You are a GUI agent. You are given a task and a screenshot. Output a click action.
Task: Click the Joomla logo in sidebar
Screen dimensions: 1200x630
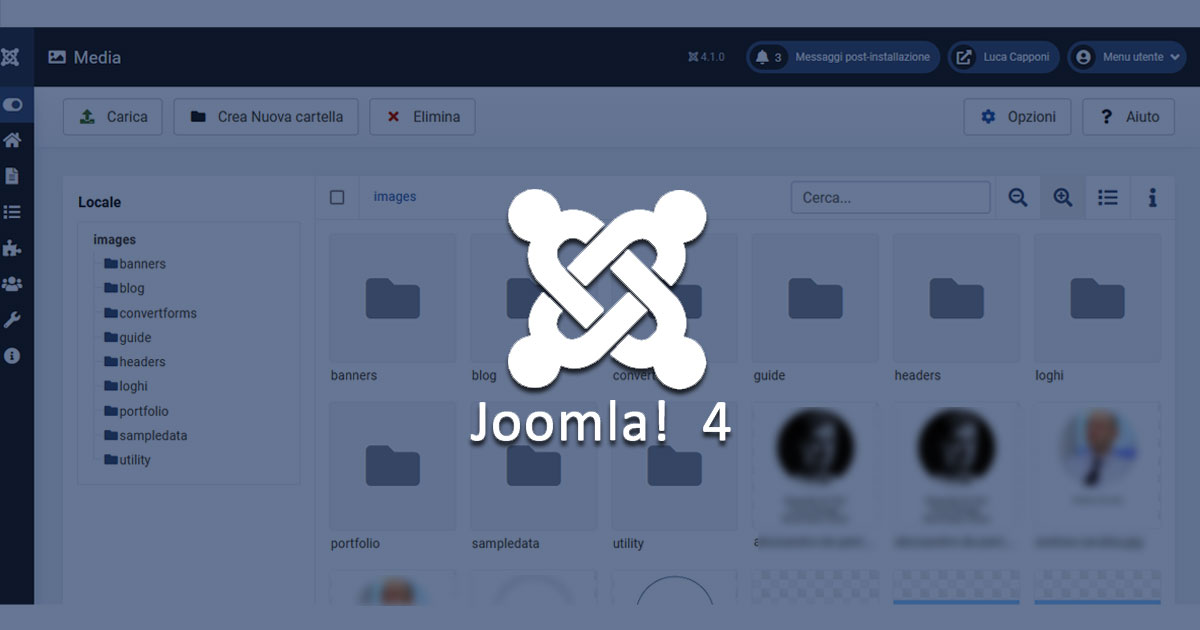click(11, 57)
